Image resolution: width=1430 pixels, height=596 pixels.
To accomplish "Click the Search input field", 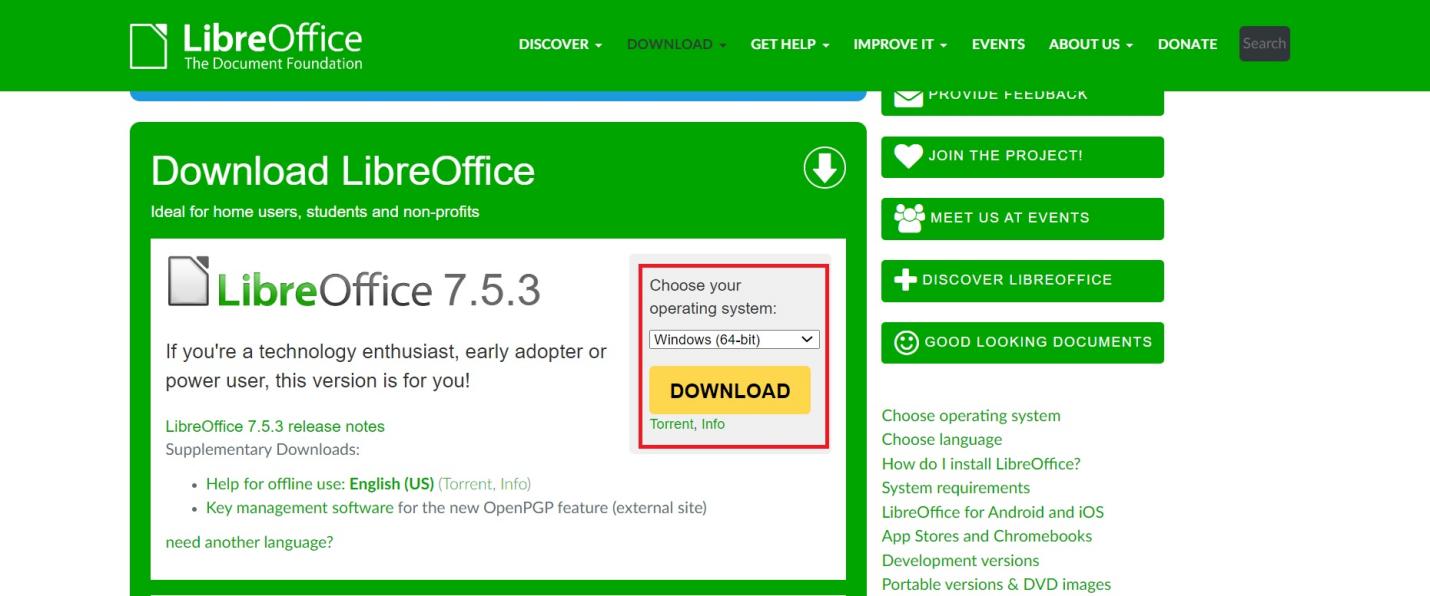I will 1263,43.
